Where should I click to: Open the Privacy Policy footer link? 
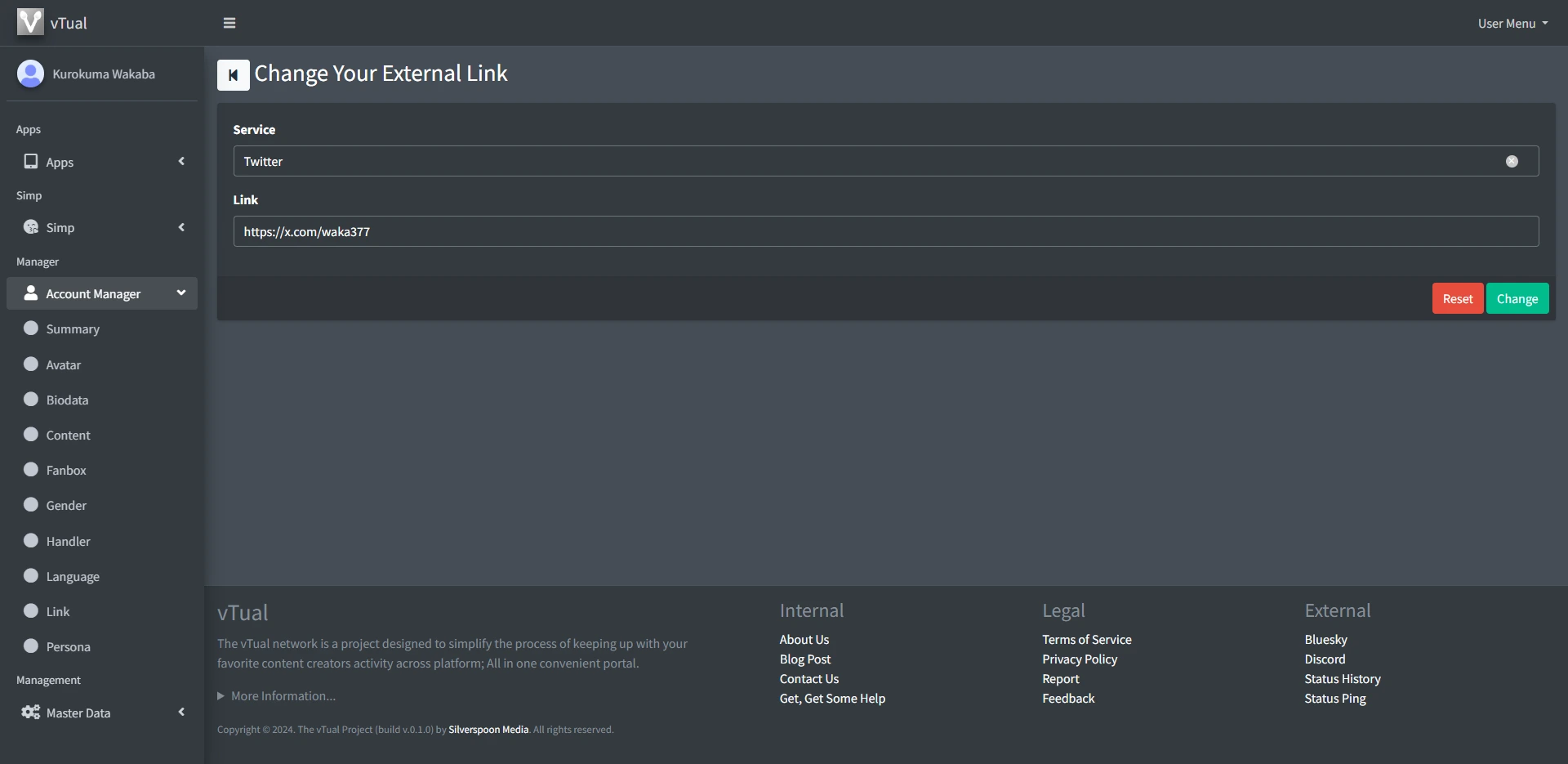point(1079,659)
